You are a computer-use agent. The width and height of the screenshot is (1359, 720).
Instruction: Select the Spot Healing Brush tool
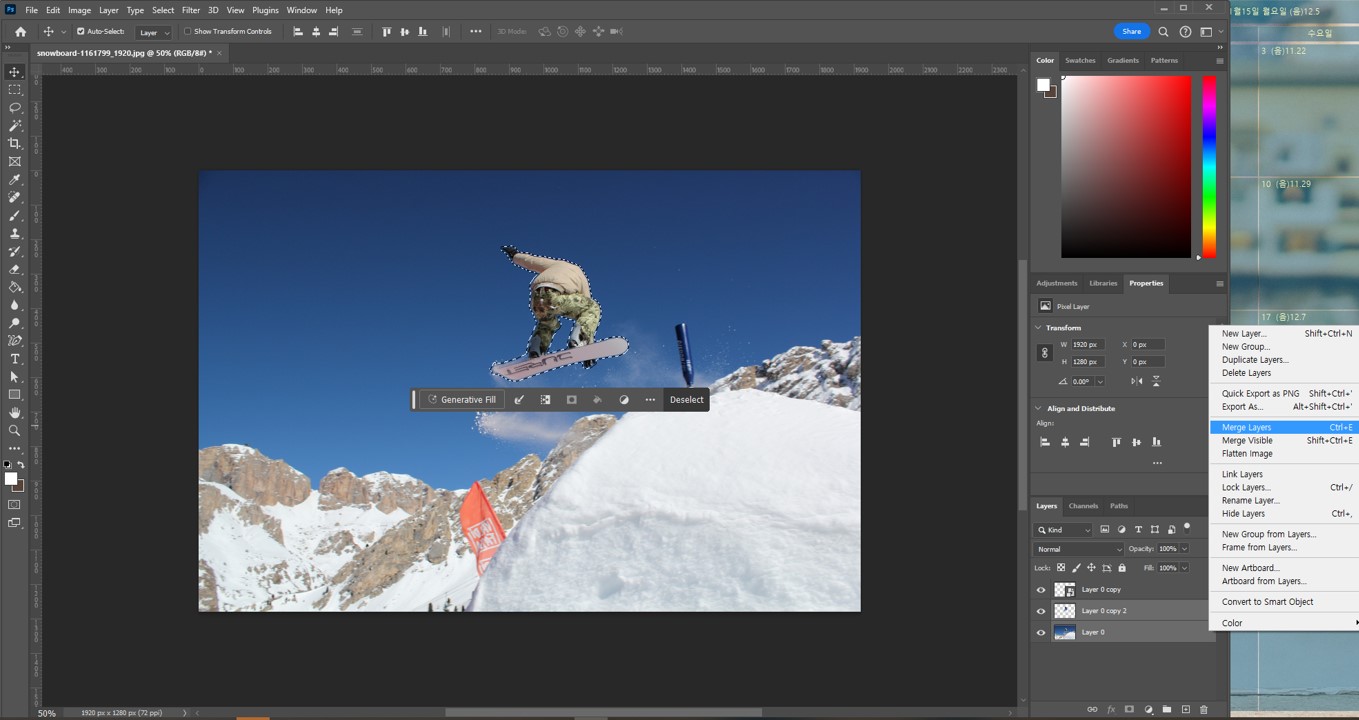click(x=15, y=198)
